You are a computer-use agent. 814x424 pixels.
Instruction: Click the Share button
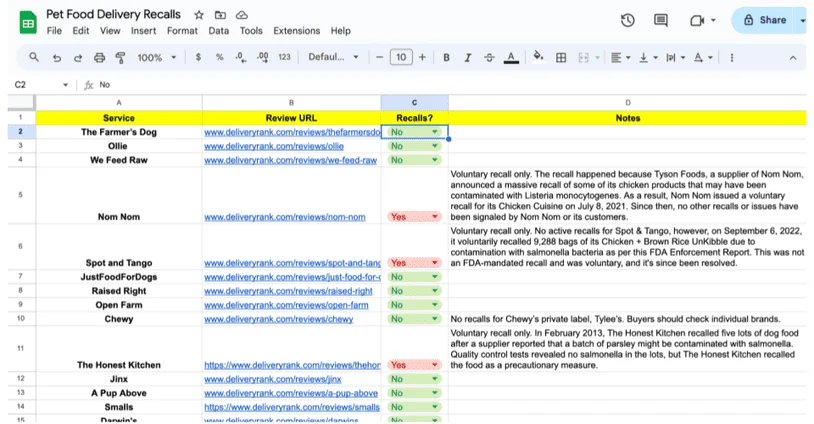tap(764, 20)
